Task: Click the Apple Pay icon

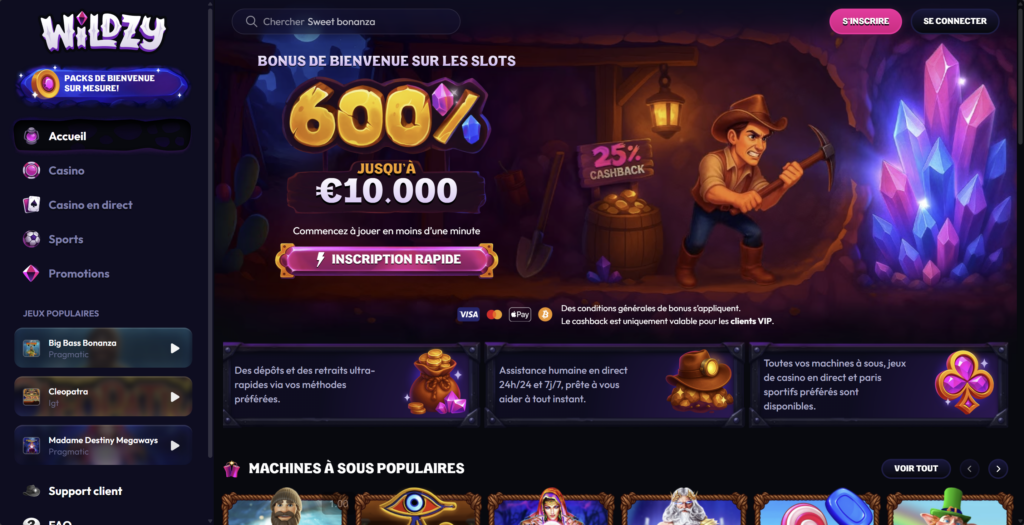Action: coord(520,315)
